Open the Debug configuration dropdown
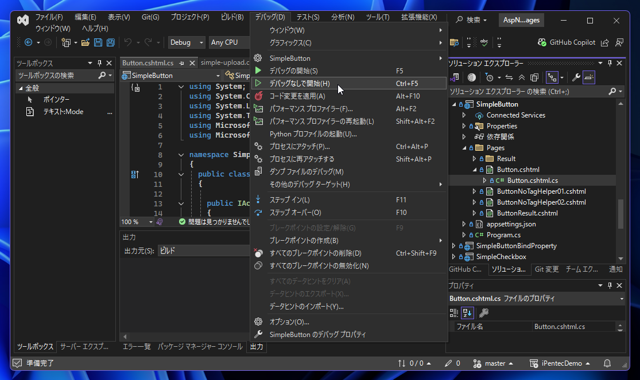 [187, 42]
